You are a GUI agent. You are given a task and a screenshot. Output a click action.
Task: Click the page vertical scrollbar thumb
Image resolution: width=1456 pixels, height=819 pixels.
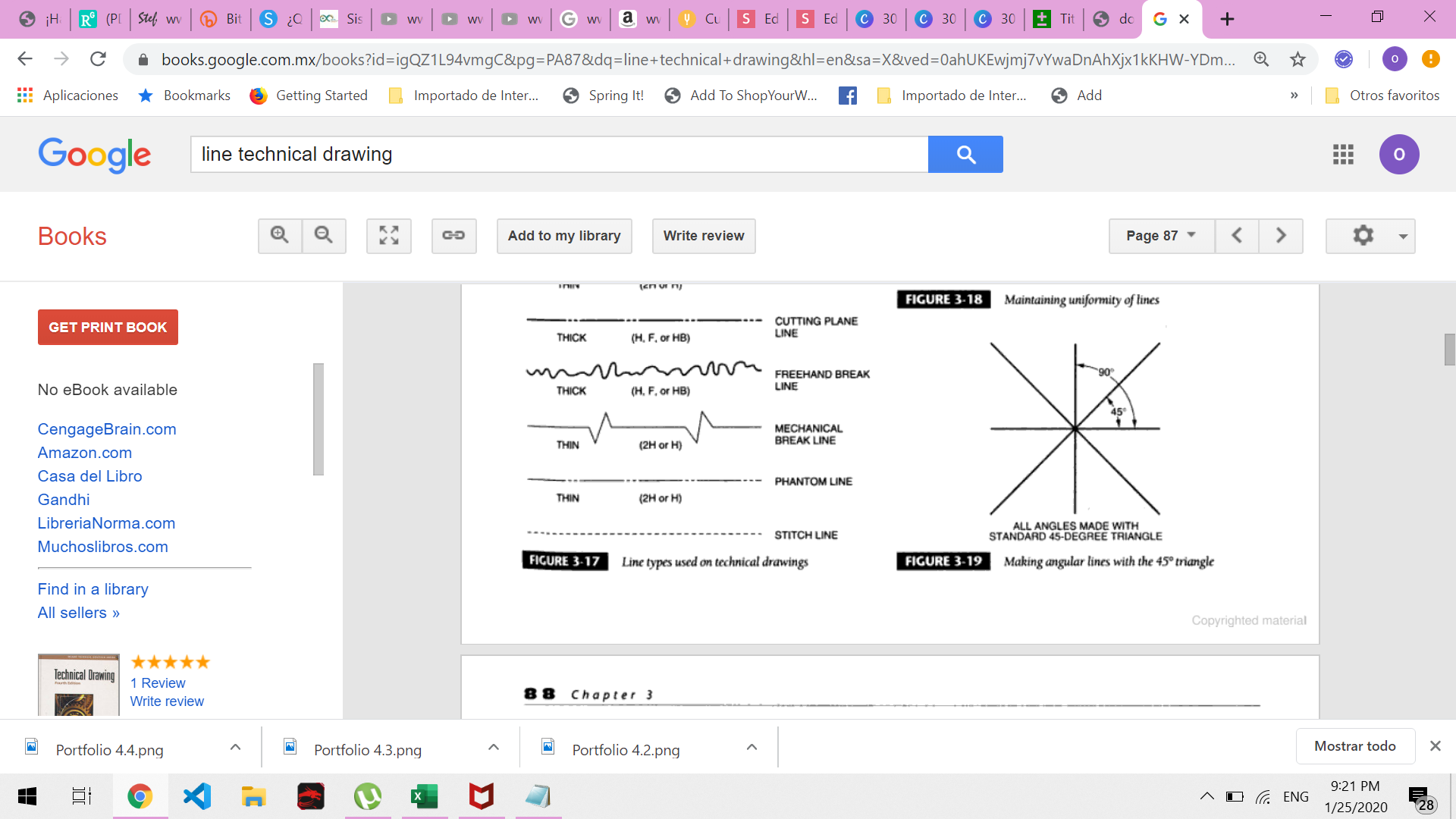coord(1449,350)
